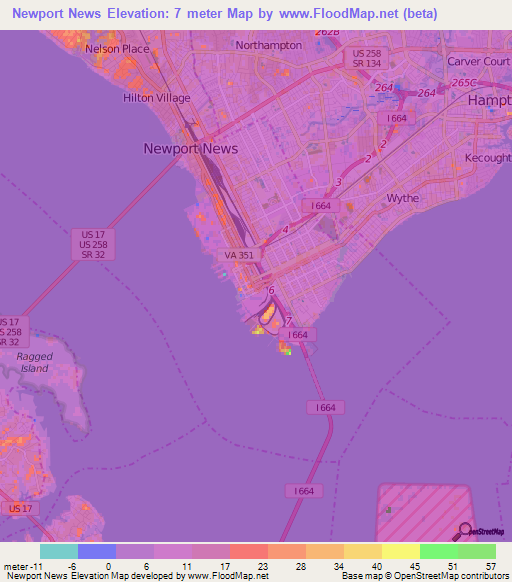Click the Ragged Island label
512x582 pixels.
35,362
